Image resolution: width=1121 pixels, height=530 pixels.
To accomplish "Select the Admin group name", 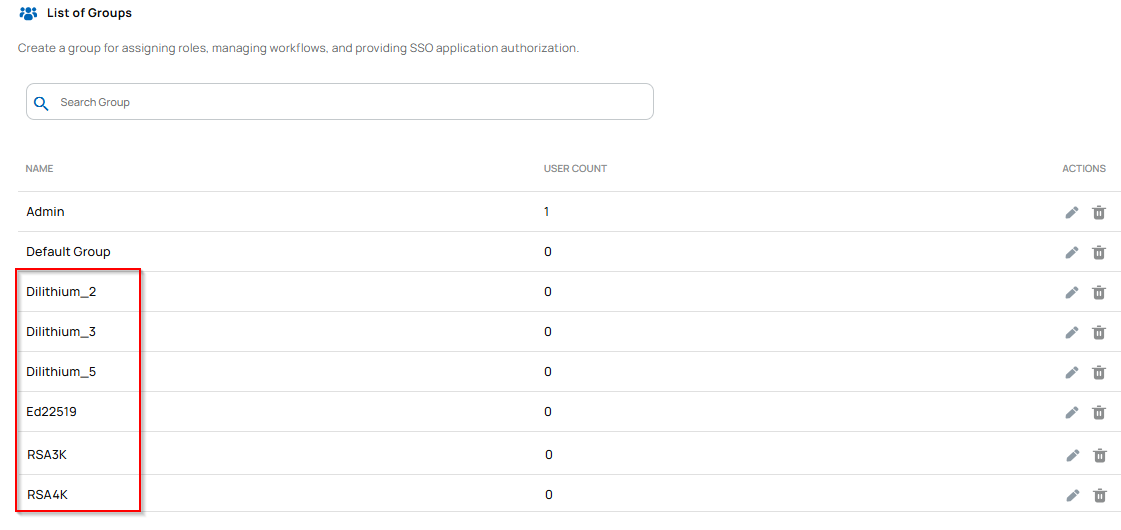I will click(x=45, y=212).
